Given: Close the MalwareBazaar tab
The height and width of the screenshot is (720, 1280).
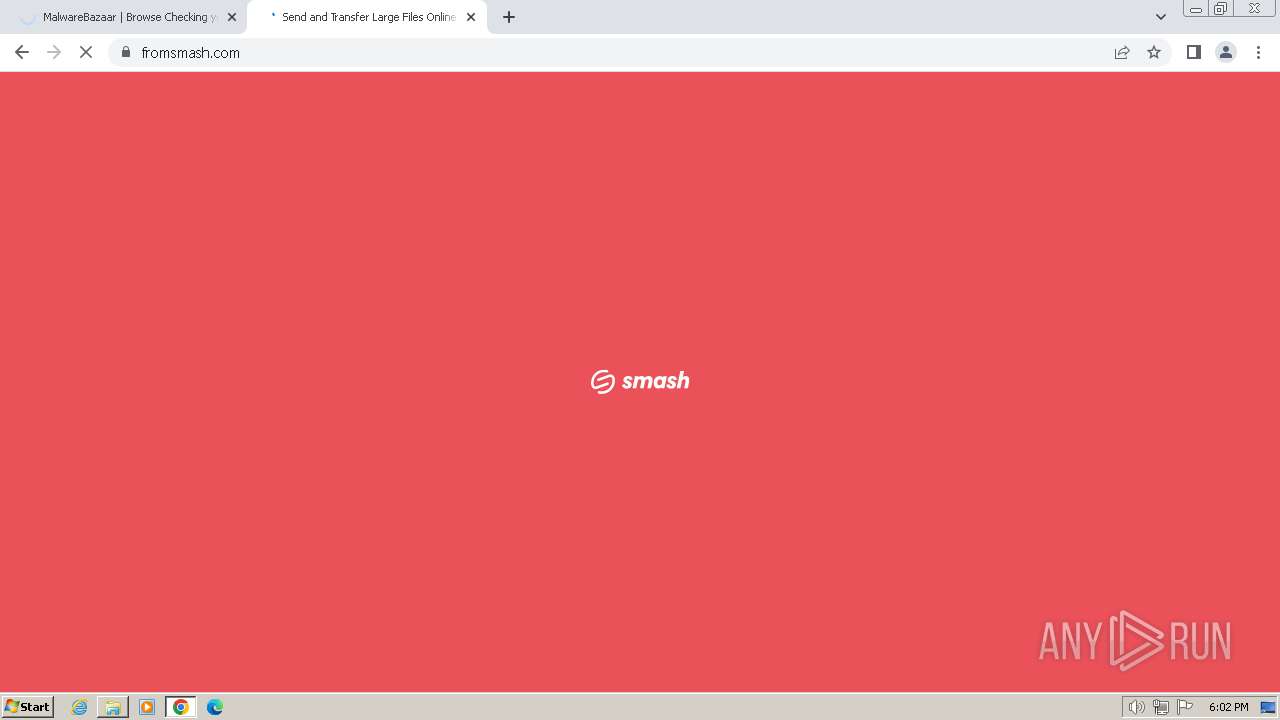Looking at the screenshot, I should point(232,17).
